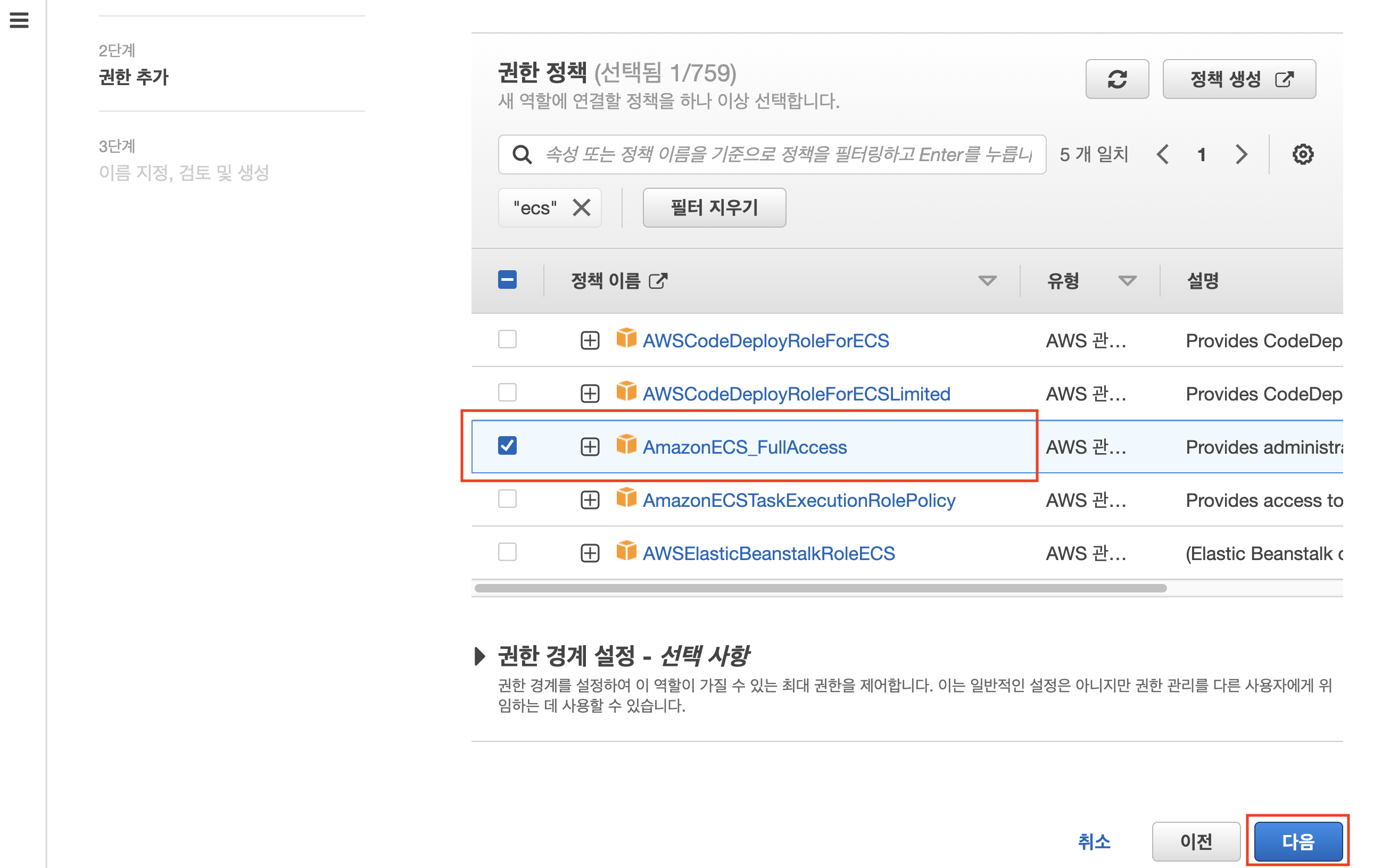Click the 5 개 일치 match count
Image resolution: width=1390 pixels, height=868 pixels.
coord(1094,154)
